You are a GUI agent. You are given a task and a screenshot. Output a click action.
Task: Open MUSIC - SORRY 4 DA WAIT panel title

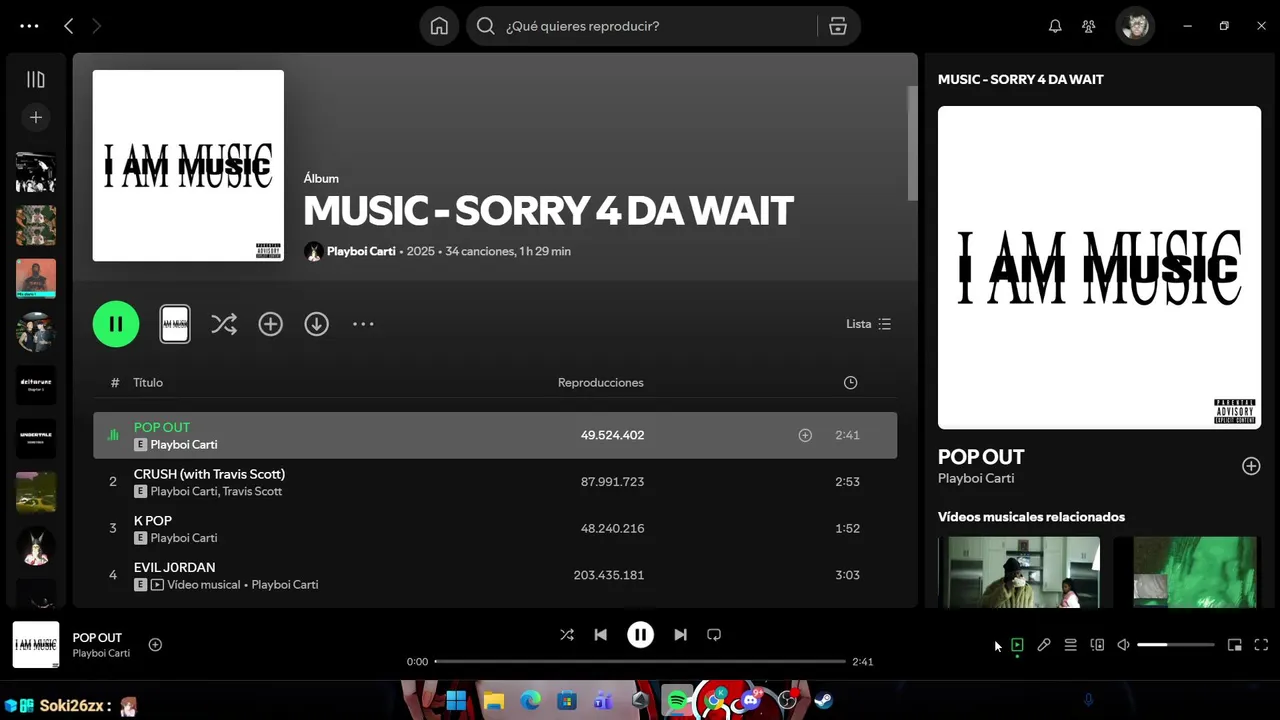[1021, 79]
